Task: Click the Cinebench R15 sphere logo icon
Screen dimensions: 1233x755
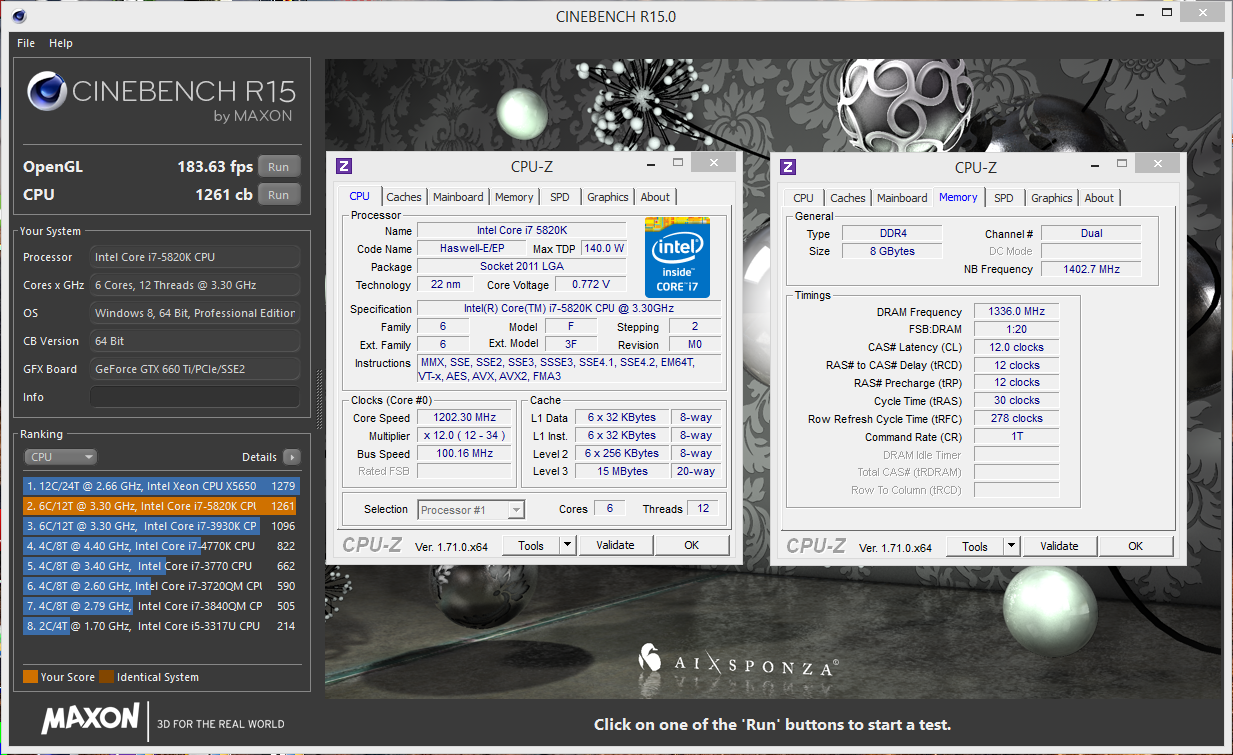Action: coord(47,92)
